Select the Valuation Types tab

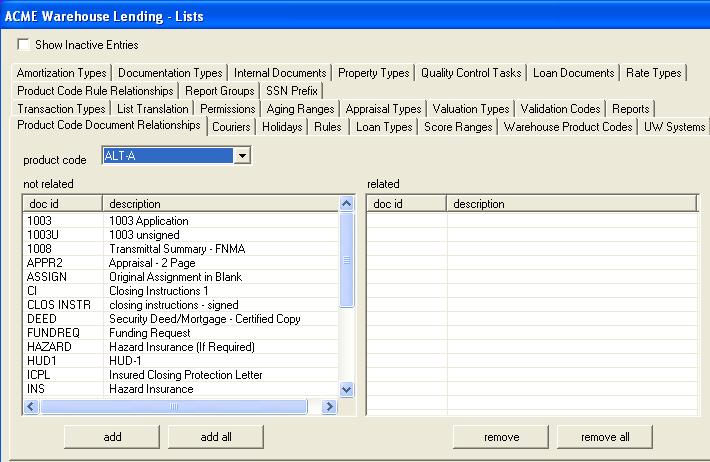click(x=471, y=109)
